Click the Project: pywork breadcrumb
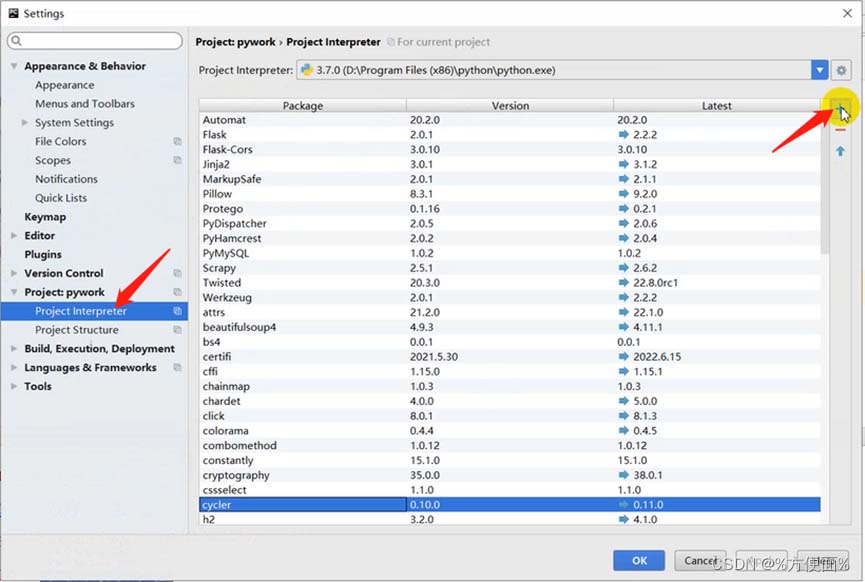This screenshot has height=582, width=865. click(x=236, y=42)
